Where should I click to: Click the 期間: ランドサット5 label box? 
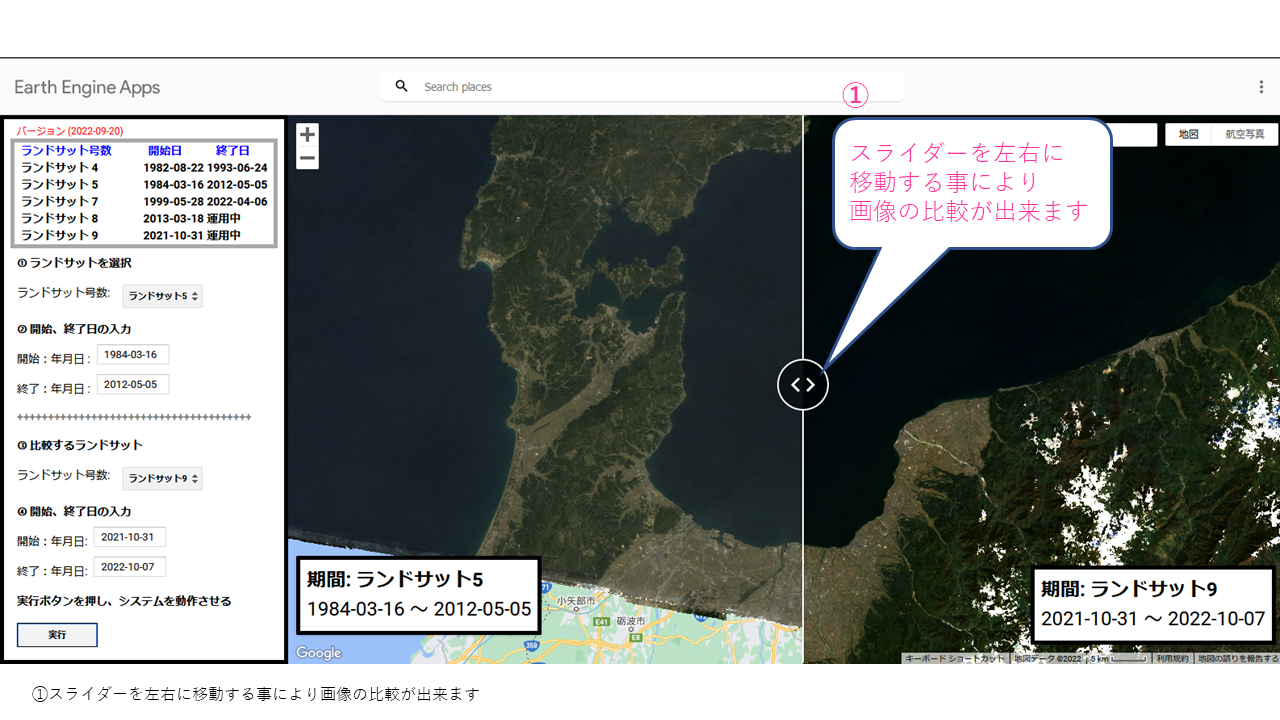pos(419,595)
